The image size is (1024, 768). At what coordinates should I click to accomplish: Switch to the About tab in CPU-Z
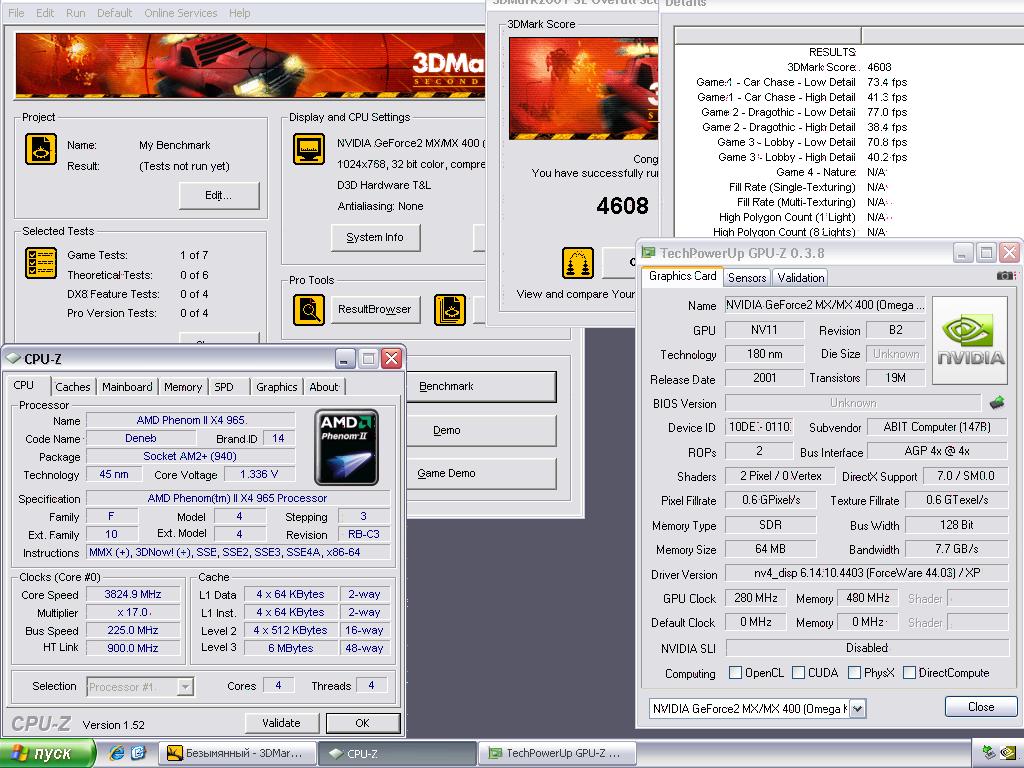tap(324, 387)
